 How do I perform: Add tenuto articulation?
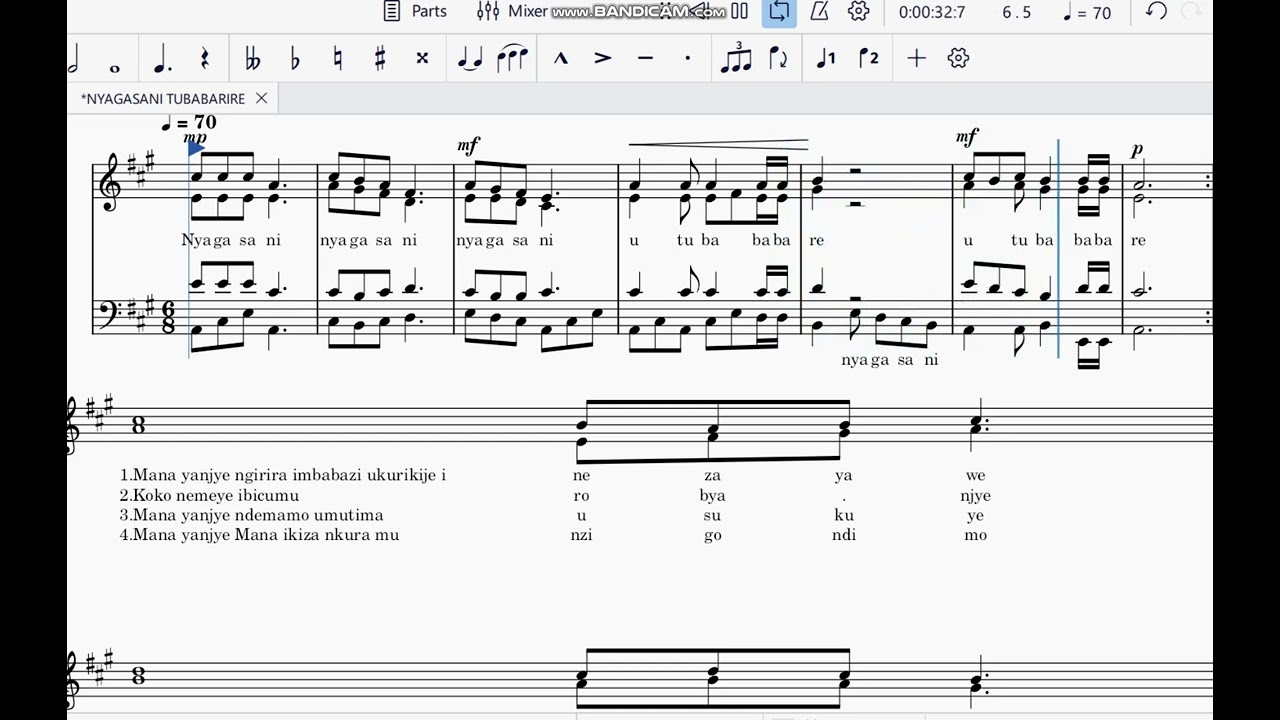coord(645,59)
